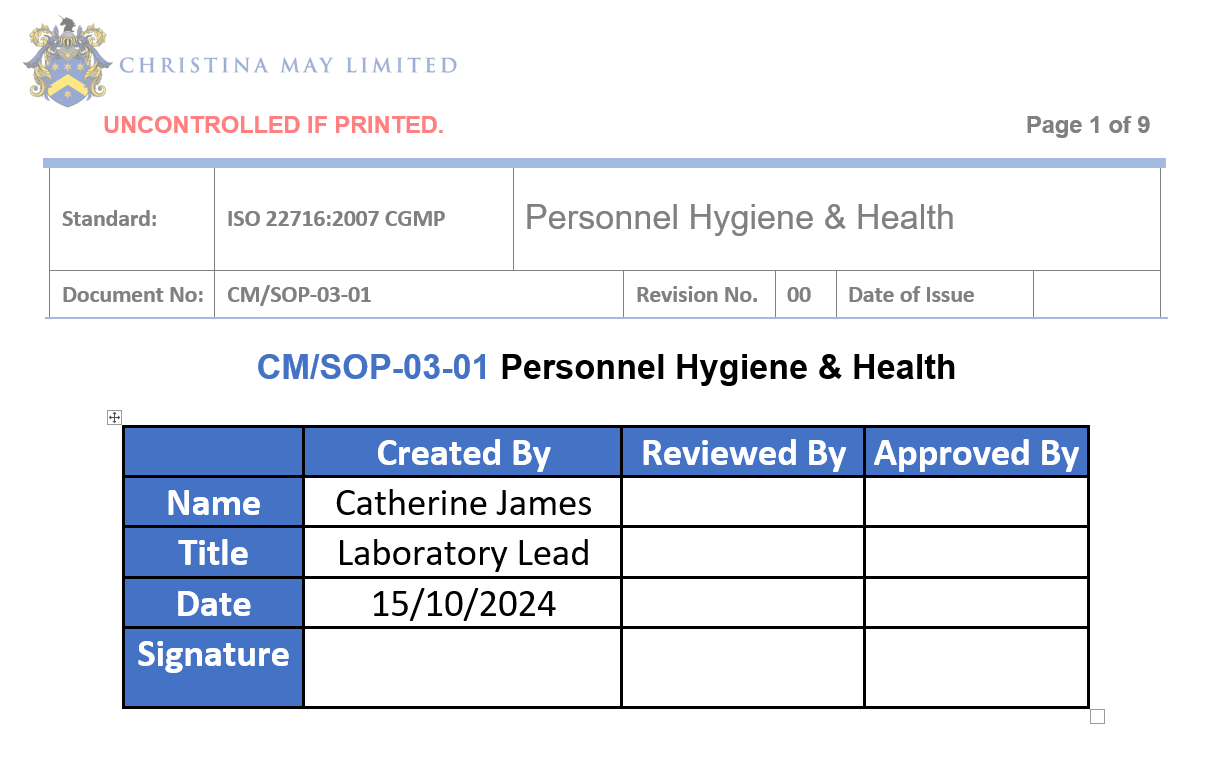The height and width of the screenshot is (759, 1214).
Task: Click the empty Date of Issue field
Action: coord(1096,295)
